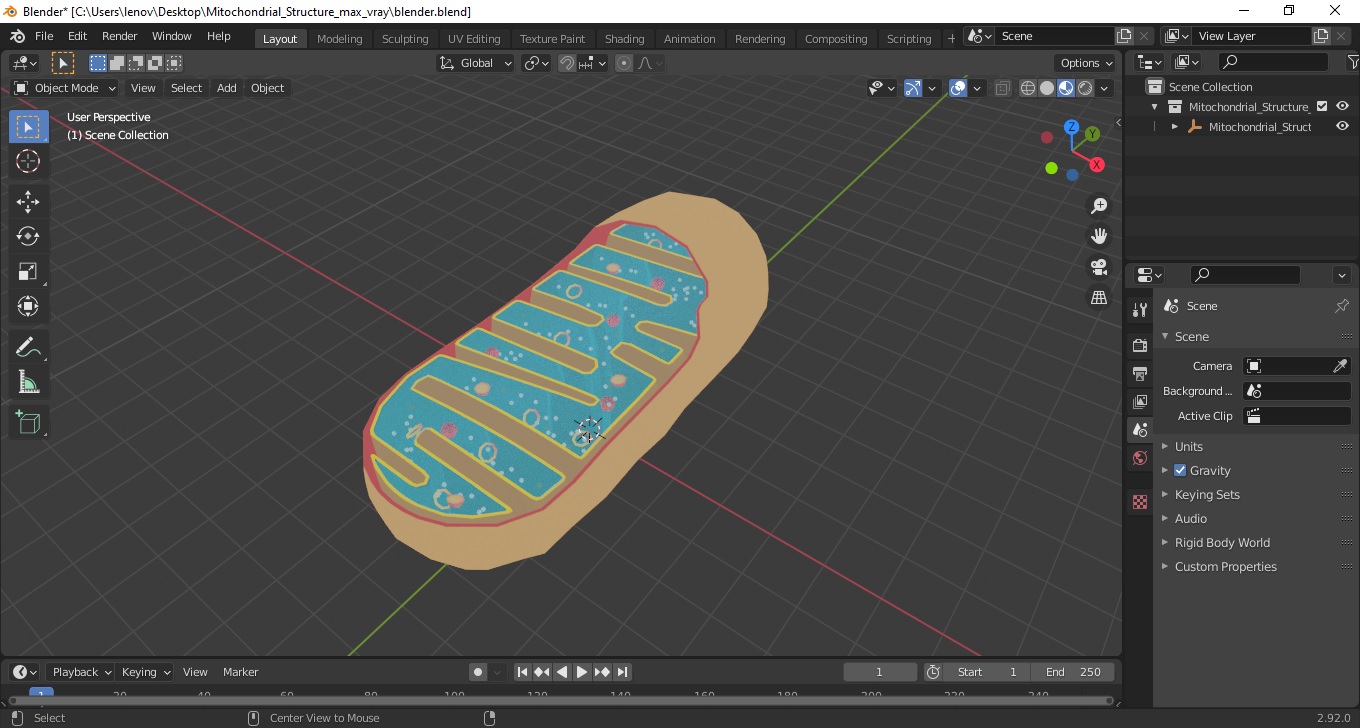The width and height of the screenshot is (1360, 728).
Task: Activate the Transform tool
Action: pos(28,306)
